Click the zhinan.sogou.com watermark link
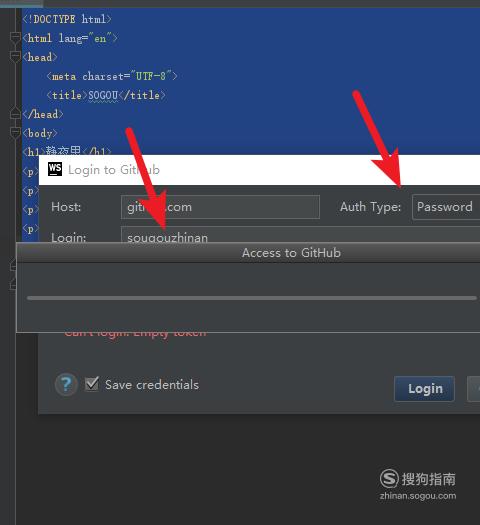Viewport: 480px width, 525px height. coord(418,496)
